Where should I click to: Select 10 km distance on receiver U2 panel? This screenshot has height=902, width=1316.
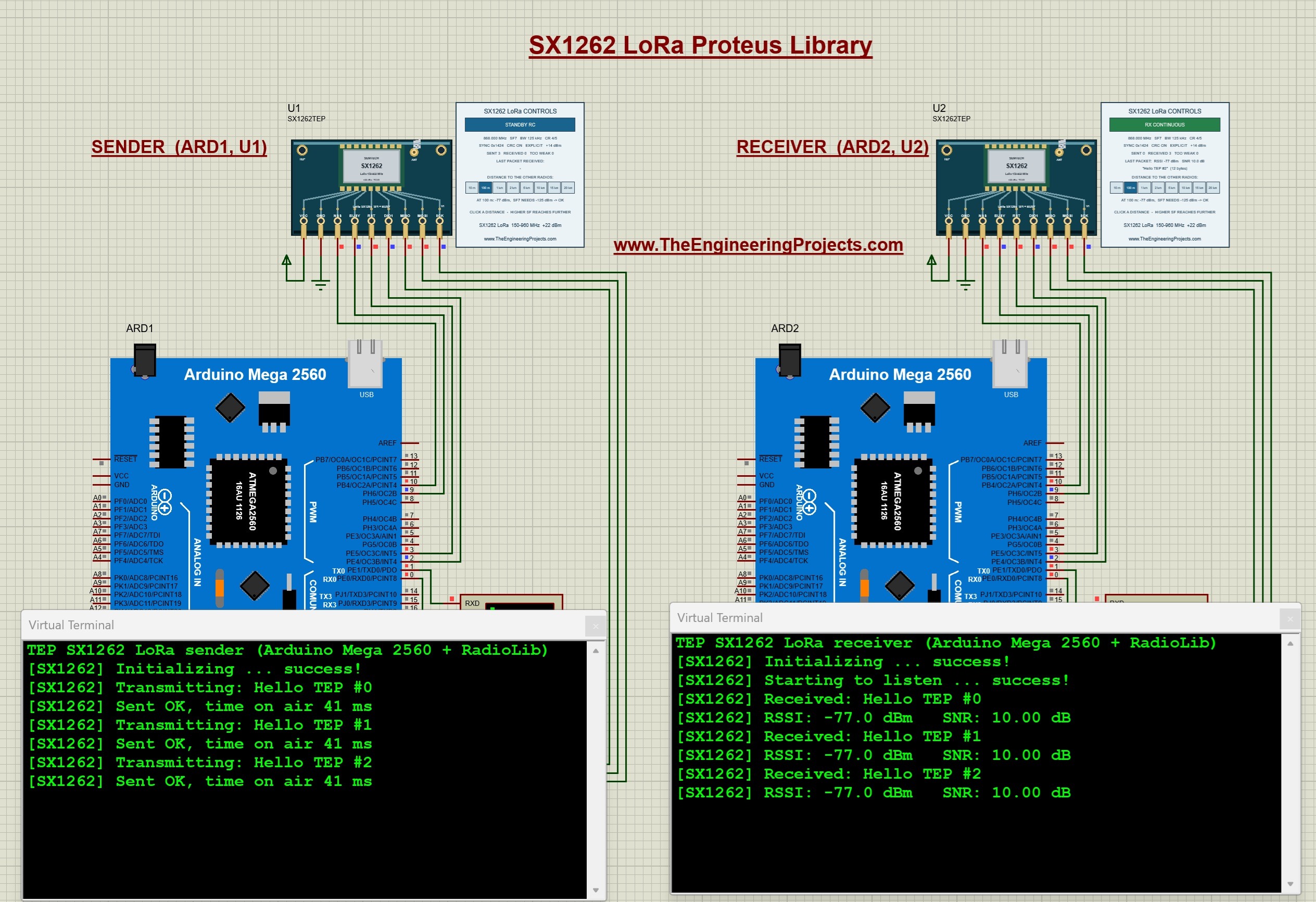[1185, 187]
